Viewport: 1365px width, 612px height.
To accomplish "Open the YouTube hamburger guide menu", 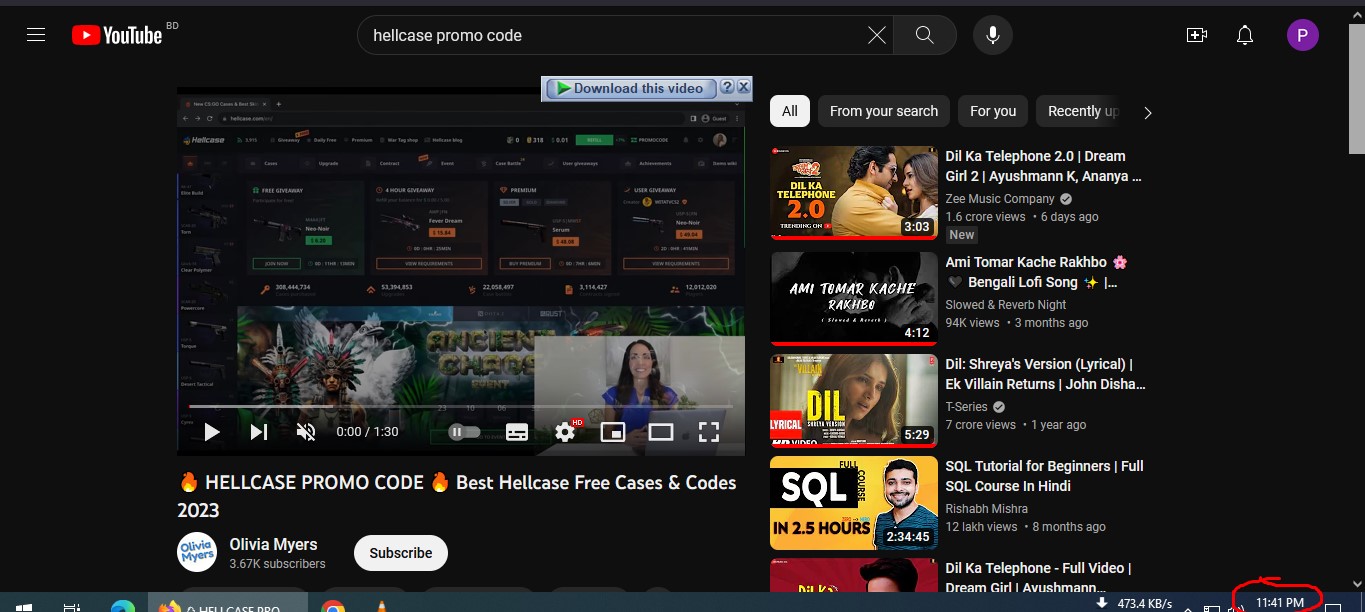I will tap(36, 35).
